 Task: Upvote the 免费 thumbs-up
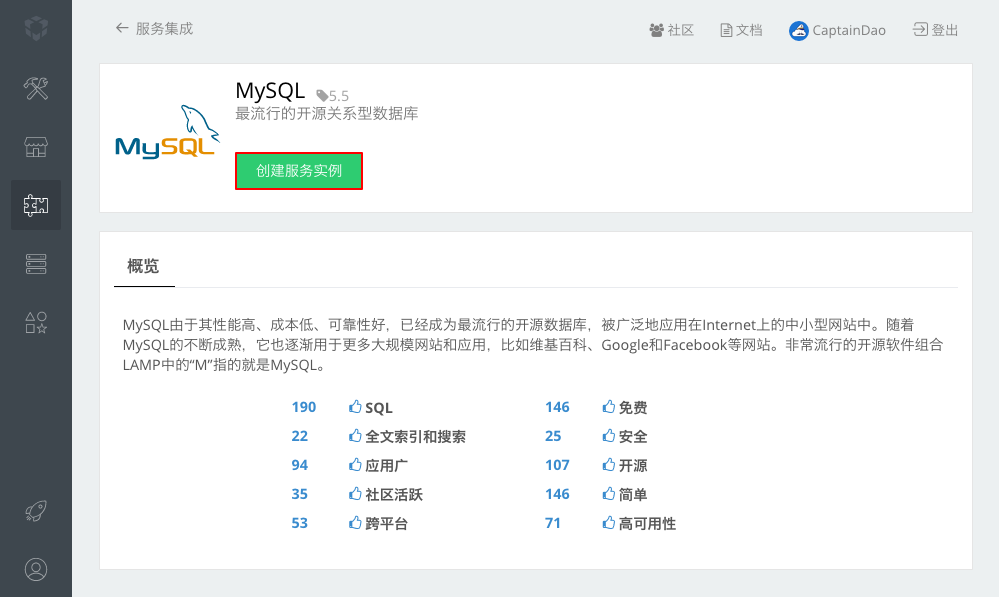(x=608, y=407)
